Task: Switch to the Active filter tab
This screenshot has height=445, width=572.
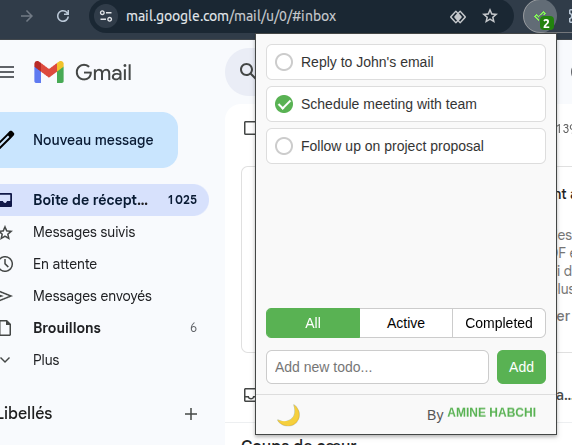Action: click(406, 323)
